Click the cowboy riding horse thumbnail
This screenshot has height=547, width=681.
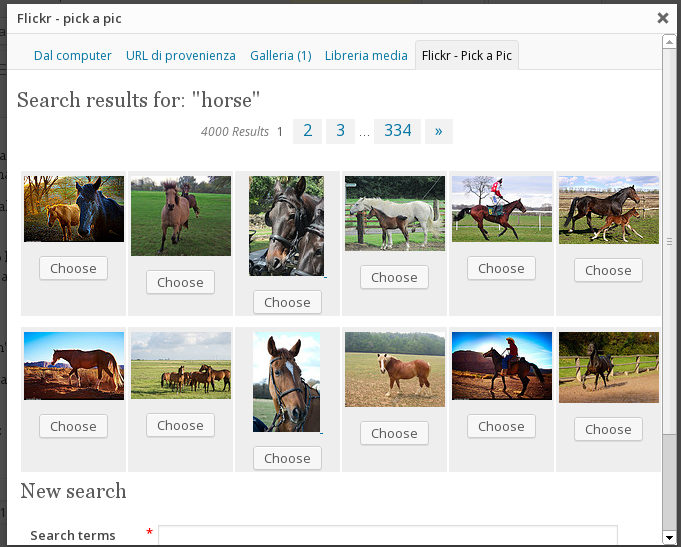coord(502,366)
